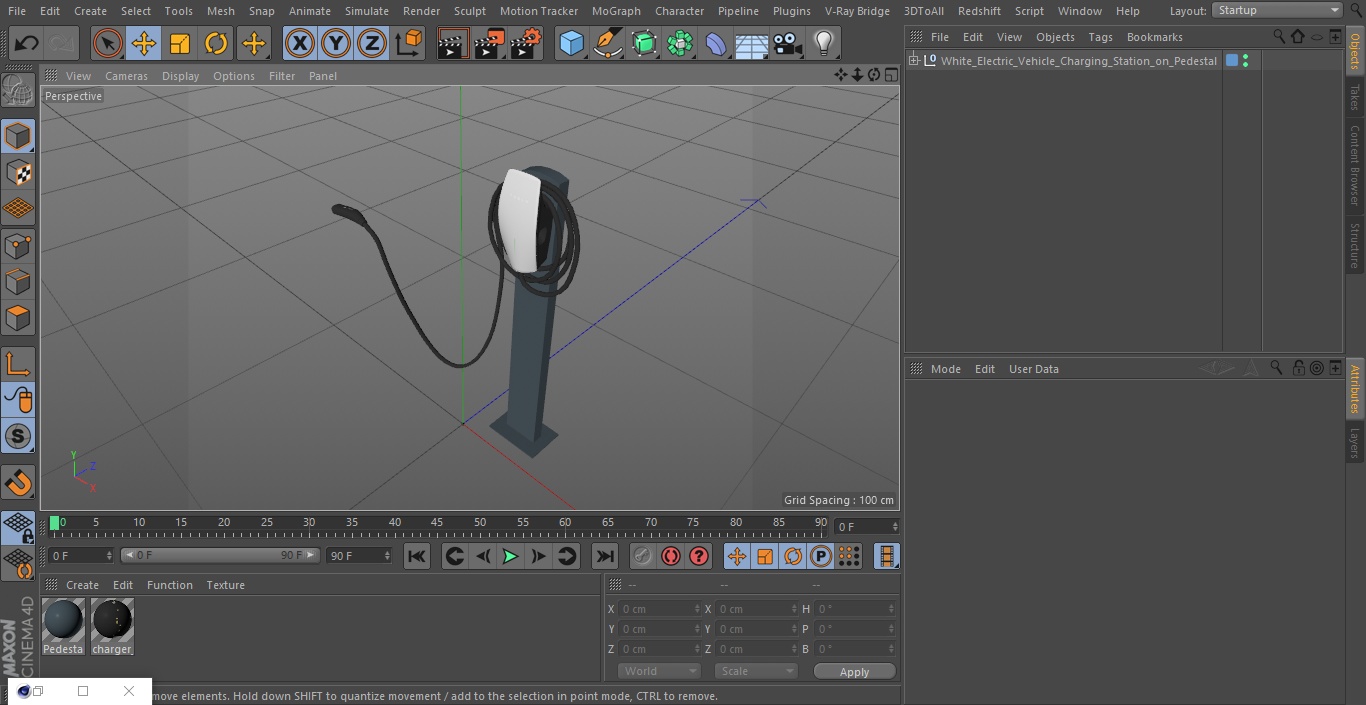Image resolution: width=1366 pixels, height=705 pixels.
Task: Open the MoGraph menu
Action: pos(616,11)
